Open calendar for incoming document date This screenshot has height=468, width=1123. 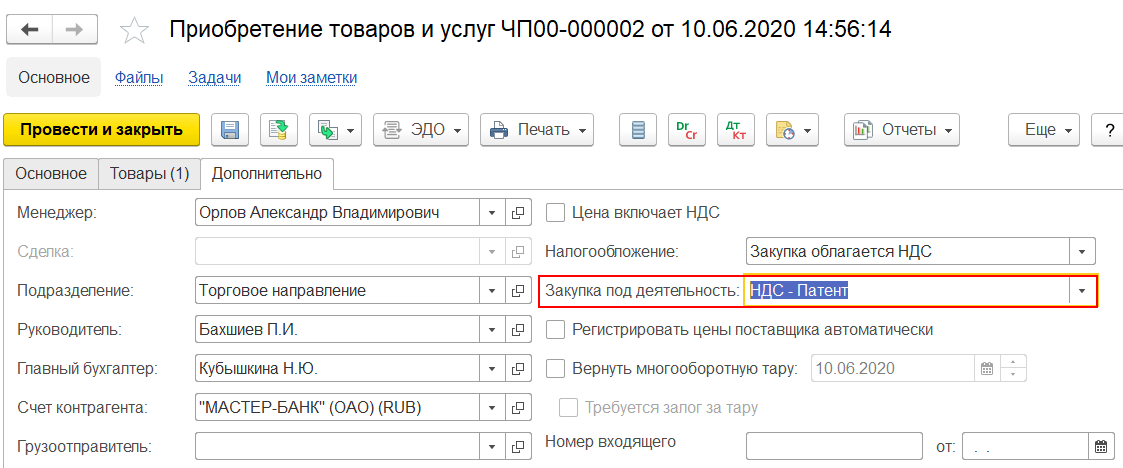click(x=1101, y=446)
